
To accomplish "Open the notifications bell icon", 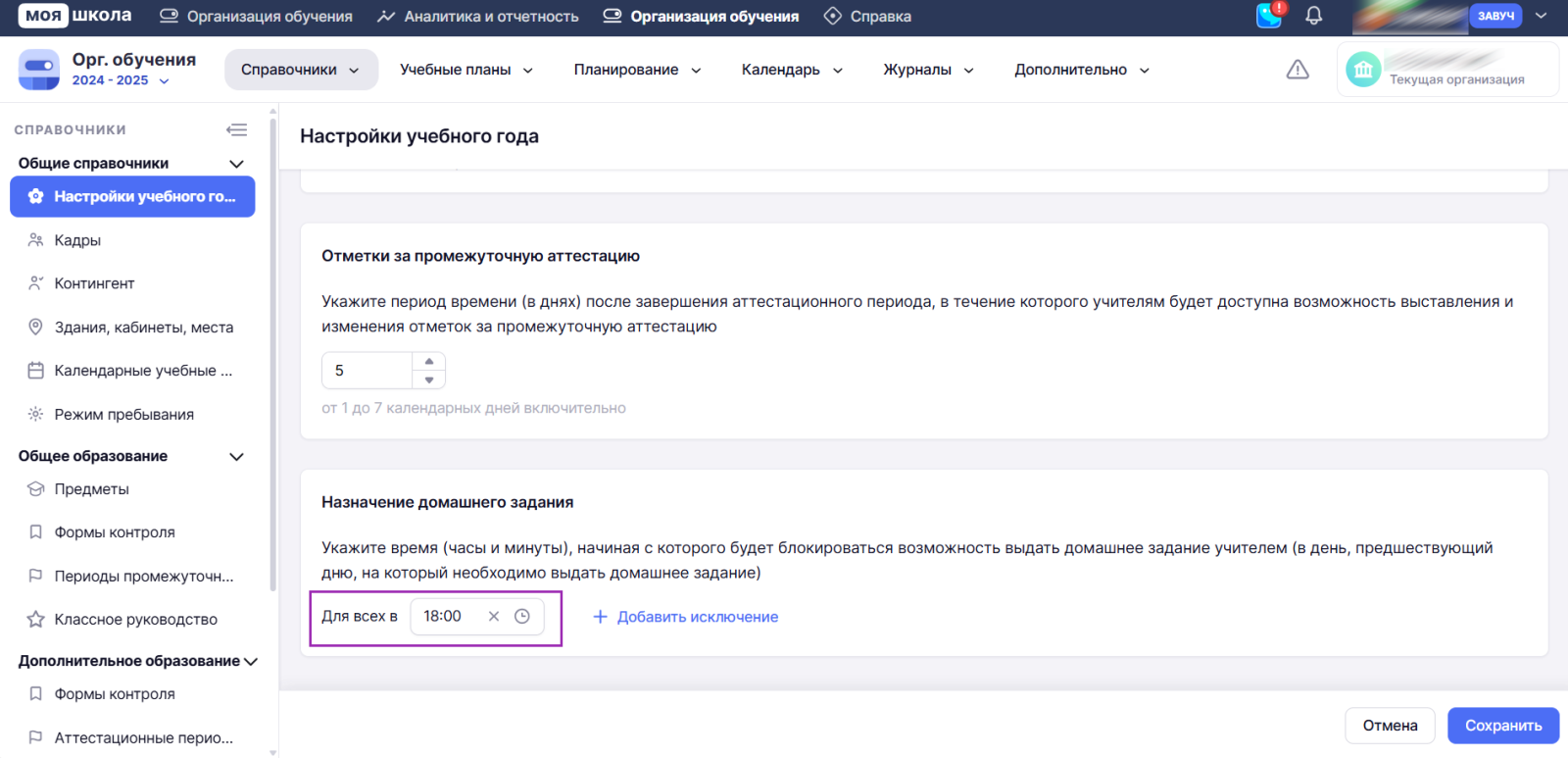I will click(x=1313, y=16).
